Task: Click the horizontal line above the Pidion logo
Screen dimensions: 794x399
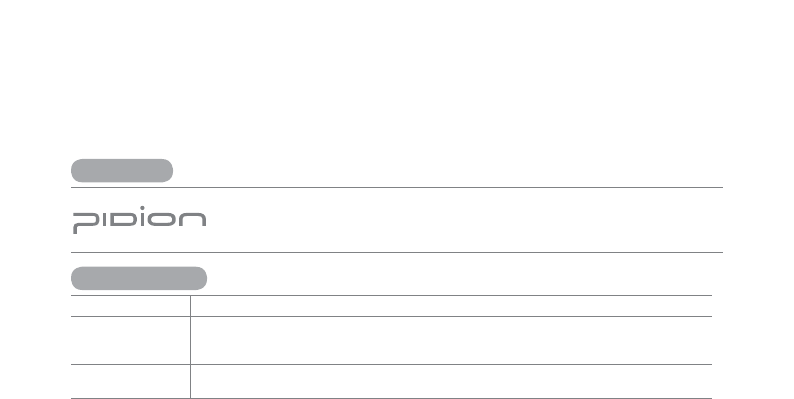Action: click(x=397, y=187)
